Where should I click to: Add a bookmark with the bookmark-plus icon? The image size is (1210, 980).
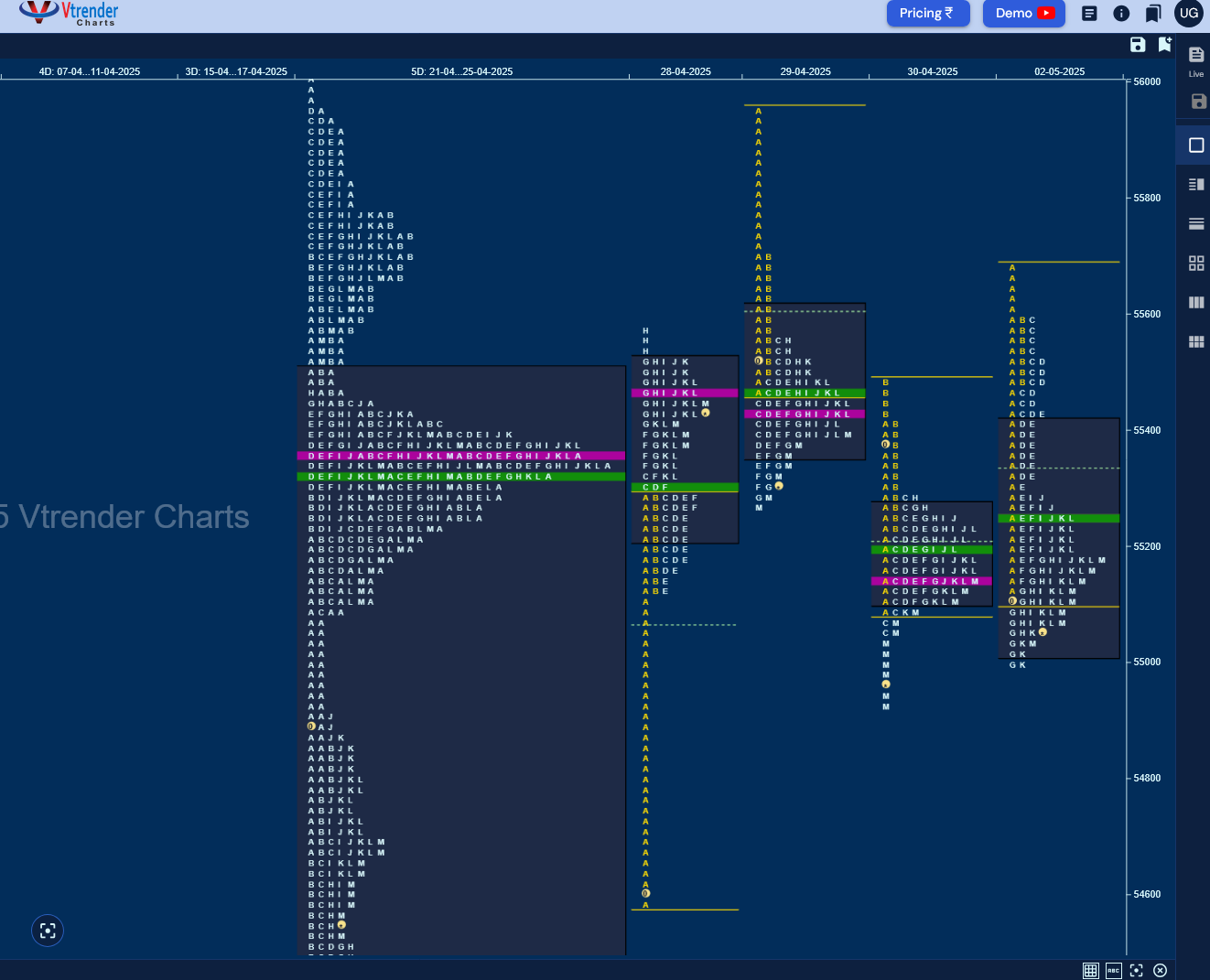click(x=1165, y=44)
